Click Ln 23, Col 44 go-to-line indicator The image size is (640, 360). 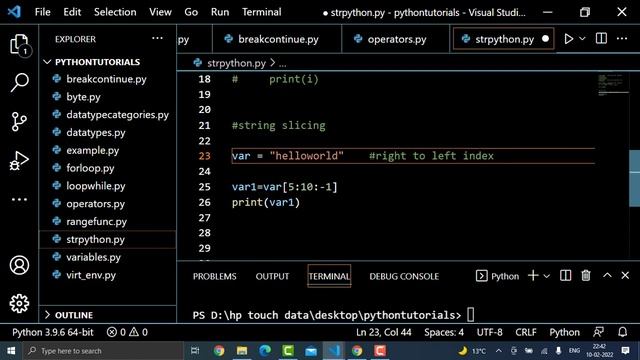(x=384, y=332)
